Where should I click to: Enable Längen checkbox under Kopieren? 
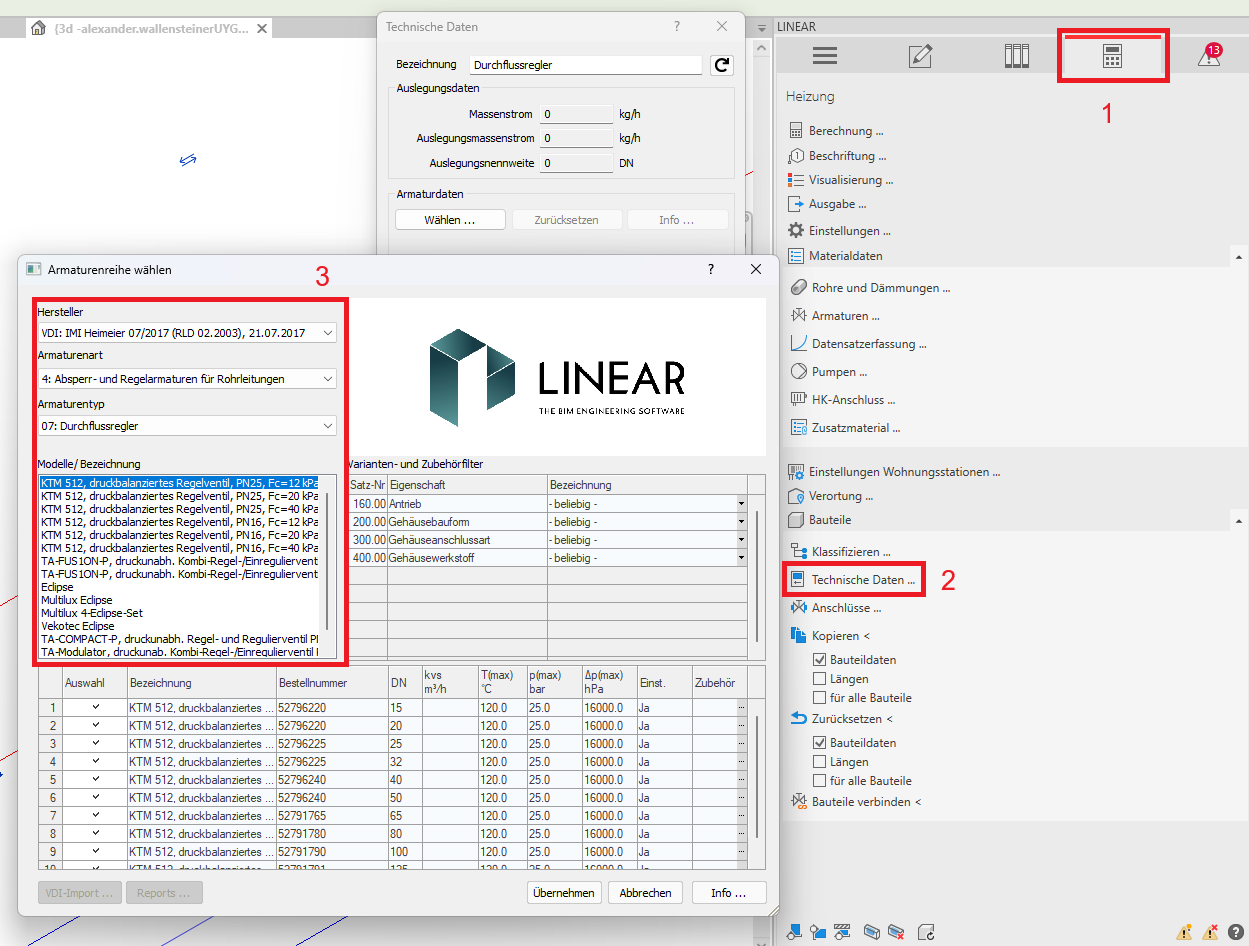click(820, 679)
